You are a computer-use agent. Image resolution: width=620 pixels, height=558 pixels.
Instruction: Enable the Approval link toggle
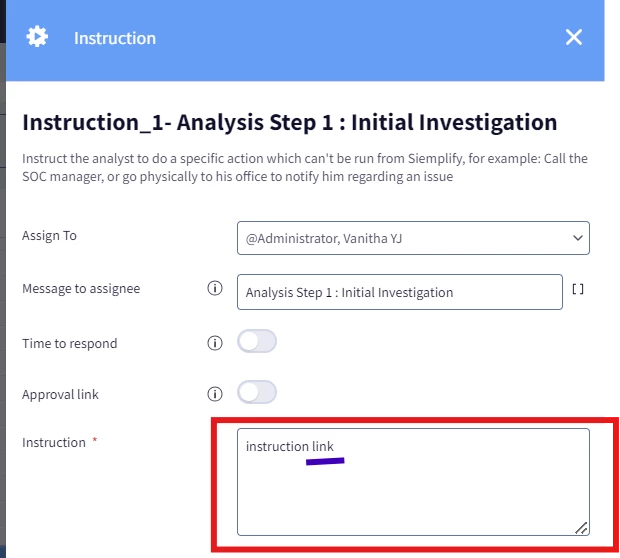pos(257,392)
